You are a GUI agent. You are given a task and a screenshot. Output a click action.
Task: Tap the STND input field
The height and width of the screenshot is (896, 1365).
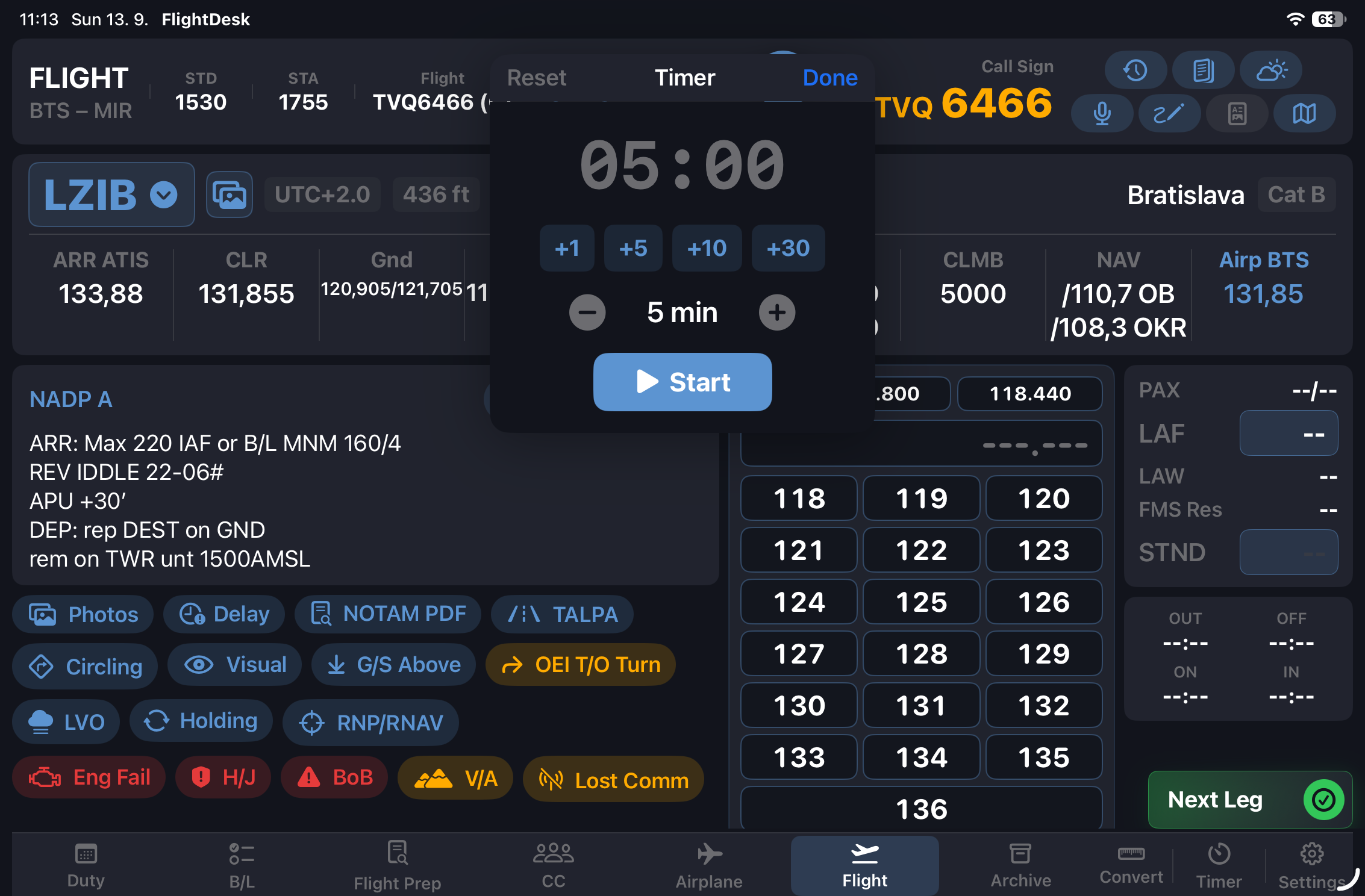pos(1288,552)
